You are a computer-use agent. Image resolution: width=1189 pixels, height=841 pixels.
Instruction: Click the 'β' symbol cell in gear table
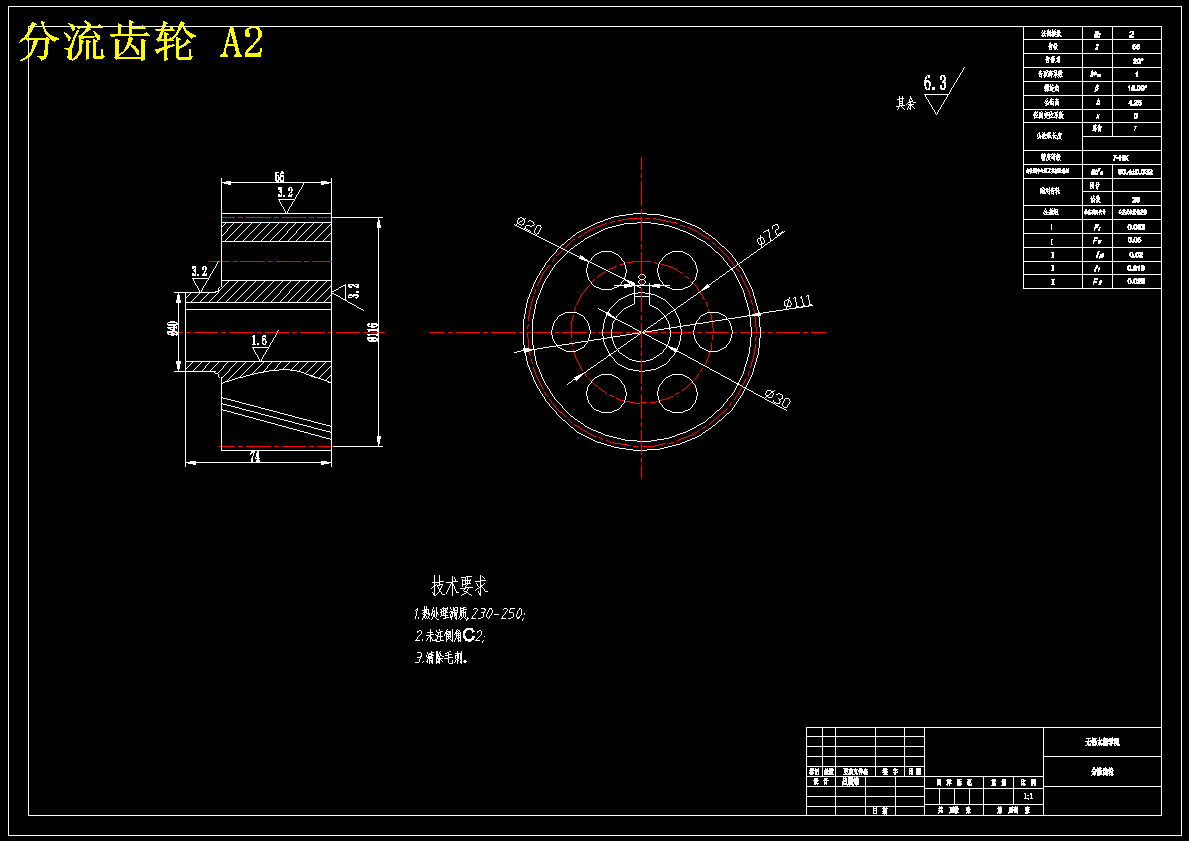1097,88
